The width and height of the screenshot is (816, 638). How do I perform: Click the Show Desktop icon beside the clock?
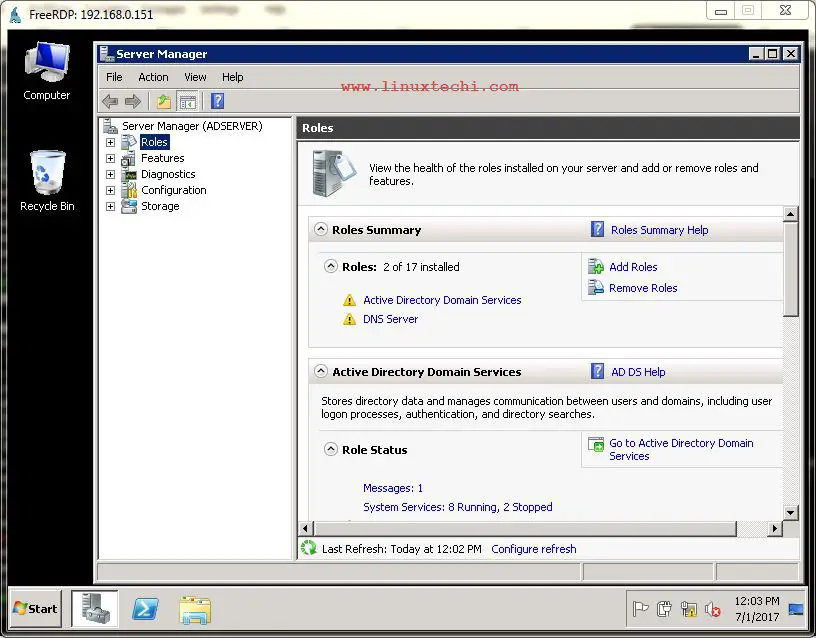click(x=796, y=609)
